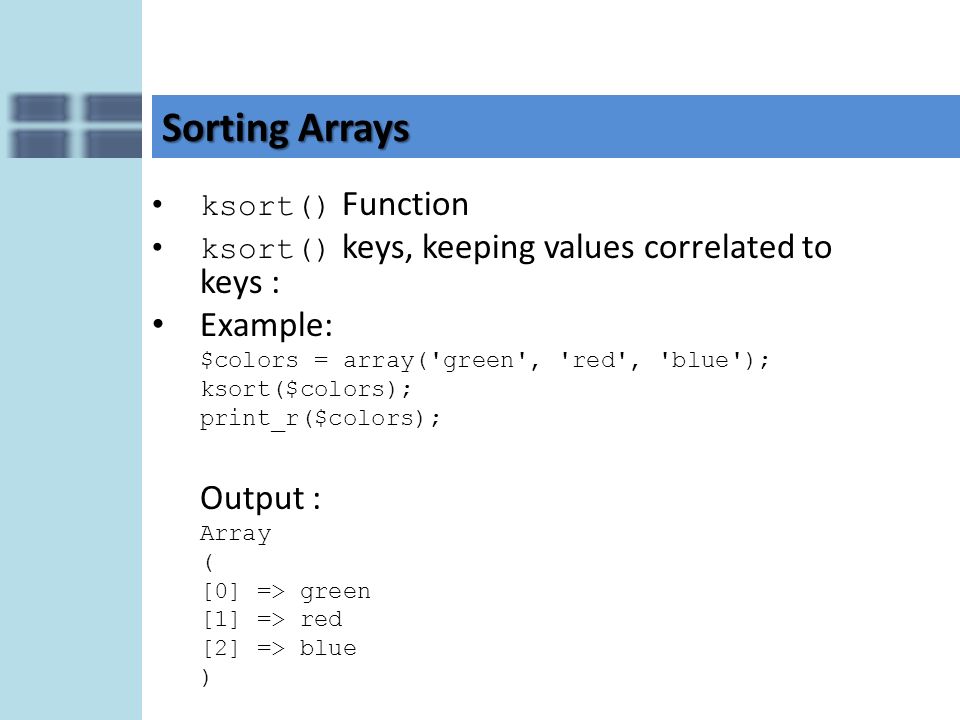Viewport: 960px width, 720px height.
Task: Click the "$colors = array(...)" code line
Action: point(484,360)
